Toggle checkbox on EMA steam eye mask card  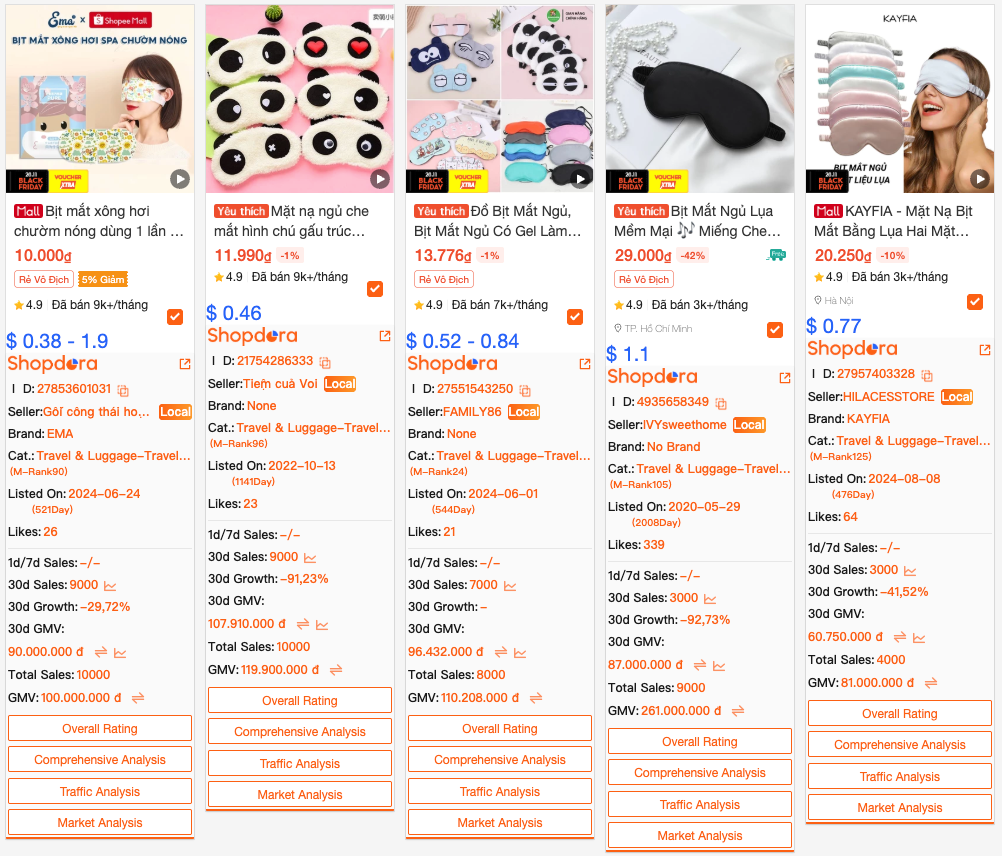[x=175, y=317]
